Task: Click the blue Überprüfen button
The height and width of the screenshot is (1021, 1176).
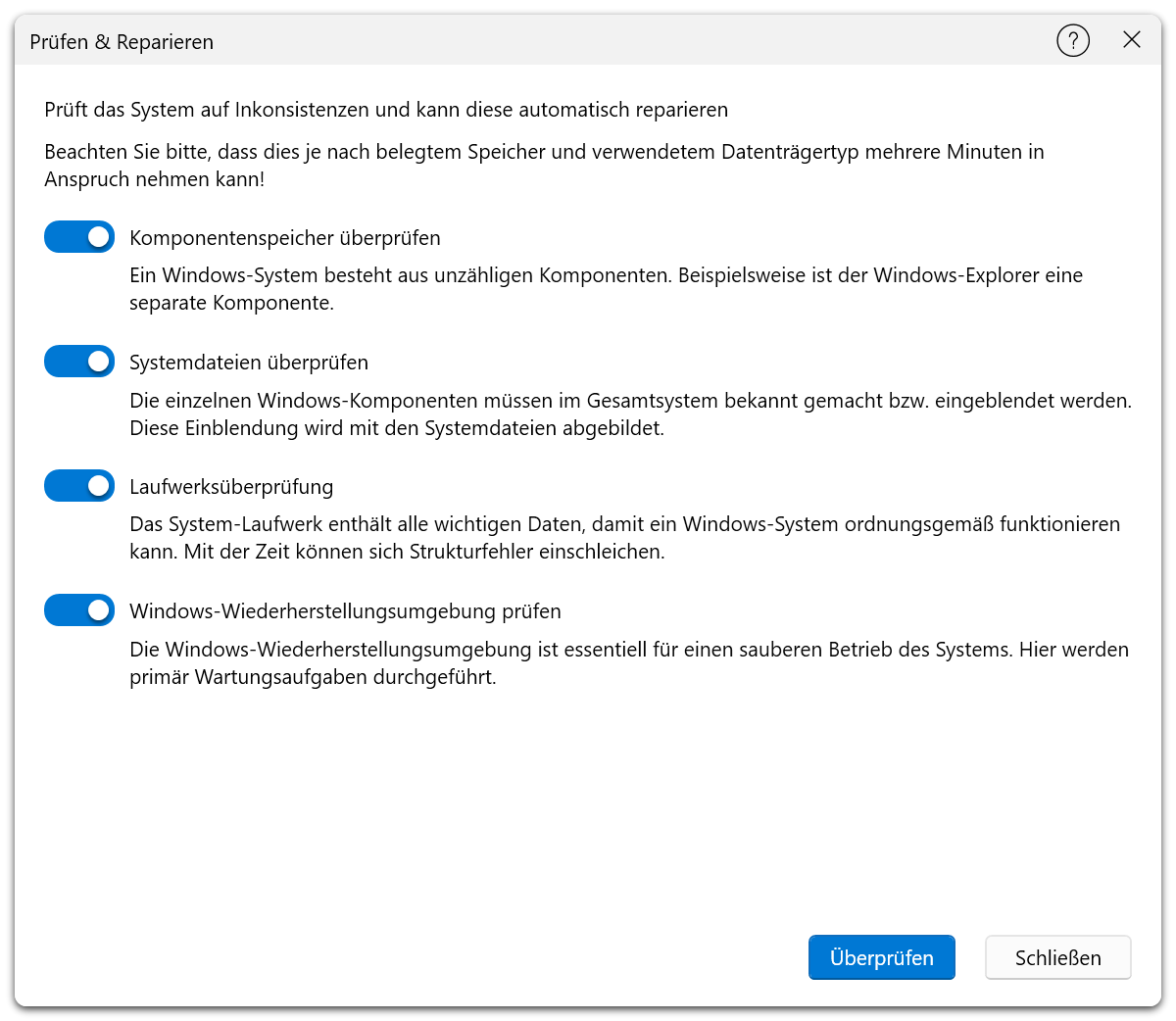Action: 881,957
